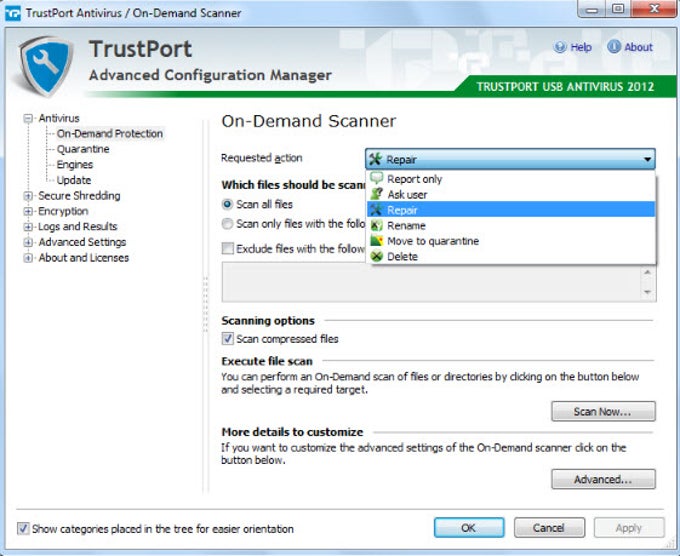Select On-Demand Protection in the tree

click(x=110, y=134)
